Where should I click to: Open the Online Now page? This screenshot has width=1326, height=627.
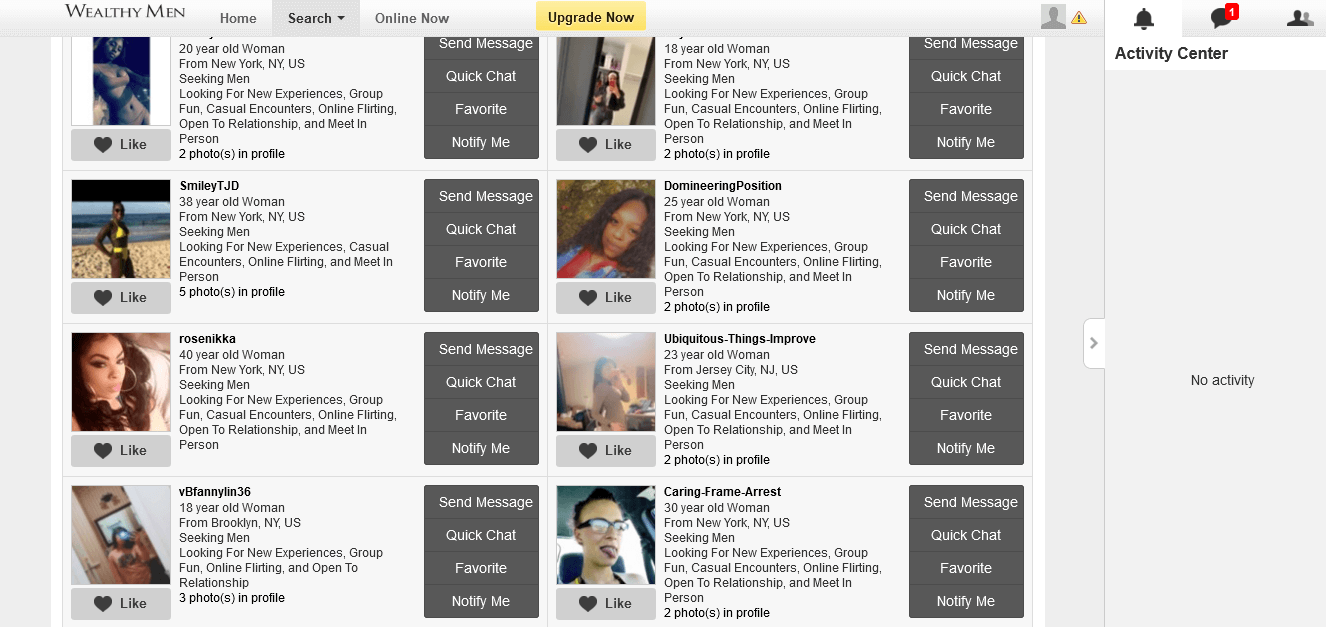tap(412, 18)
